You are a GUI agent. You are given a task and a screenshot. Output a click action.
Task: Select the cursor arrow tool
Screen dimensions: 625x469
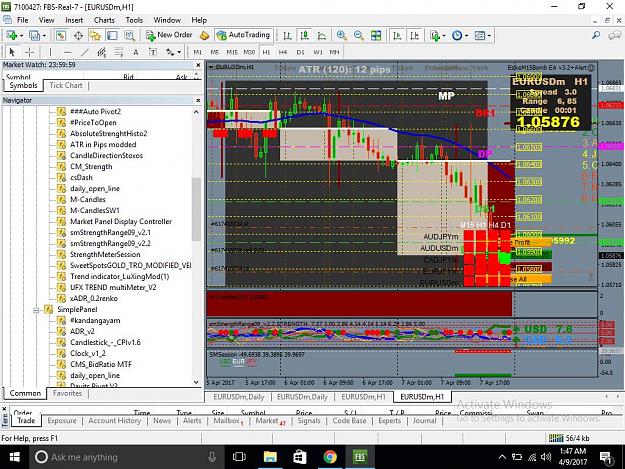tap(12, 52)
